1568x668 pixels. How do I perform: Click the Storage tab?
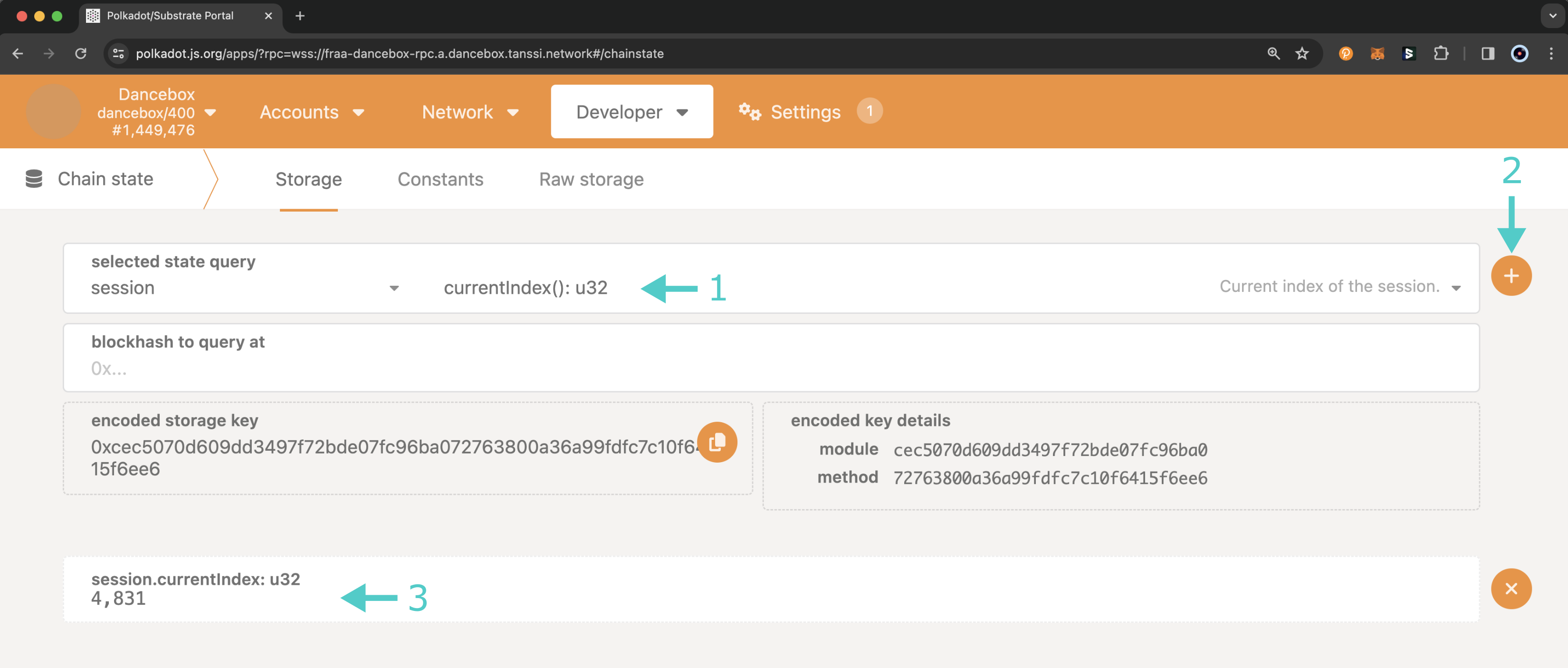pyautogui.click(x=308, y=178)
